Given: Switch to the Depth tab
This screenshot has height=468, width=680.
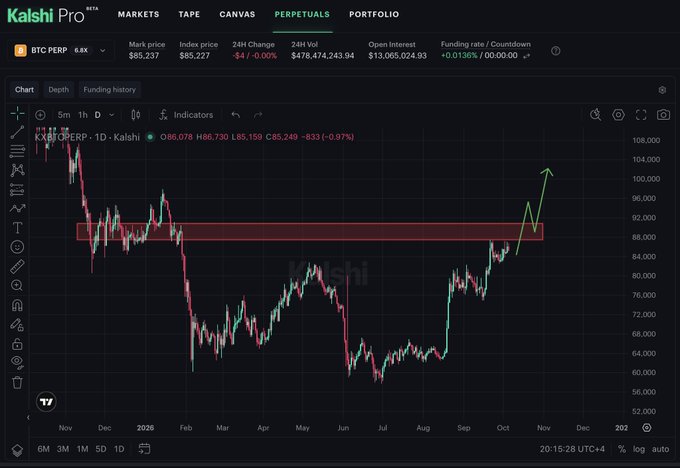Looking at the screenshot, I should coord(59,89).
